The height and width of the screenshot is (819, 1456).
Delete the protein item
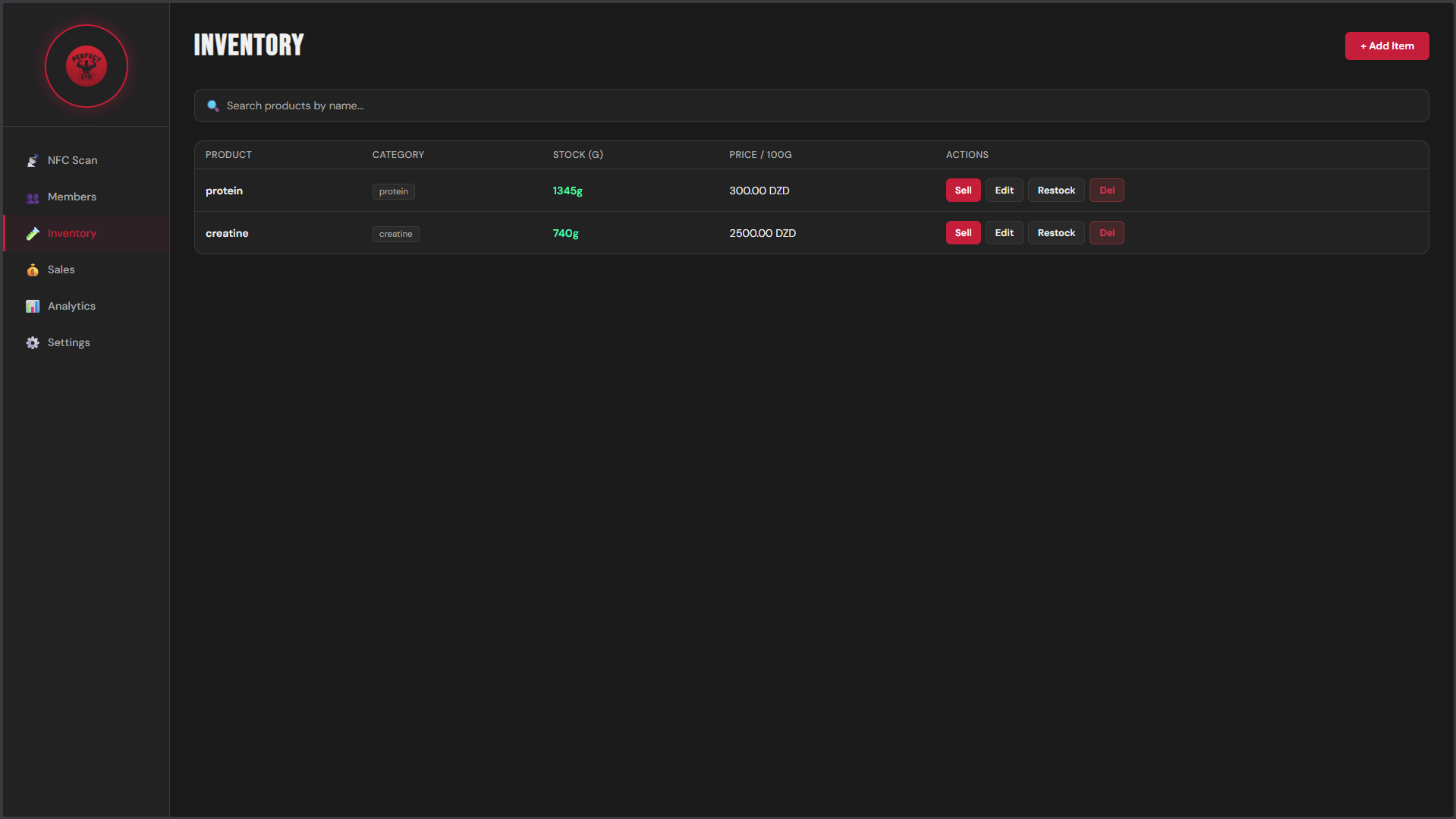coord(1107,191)
